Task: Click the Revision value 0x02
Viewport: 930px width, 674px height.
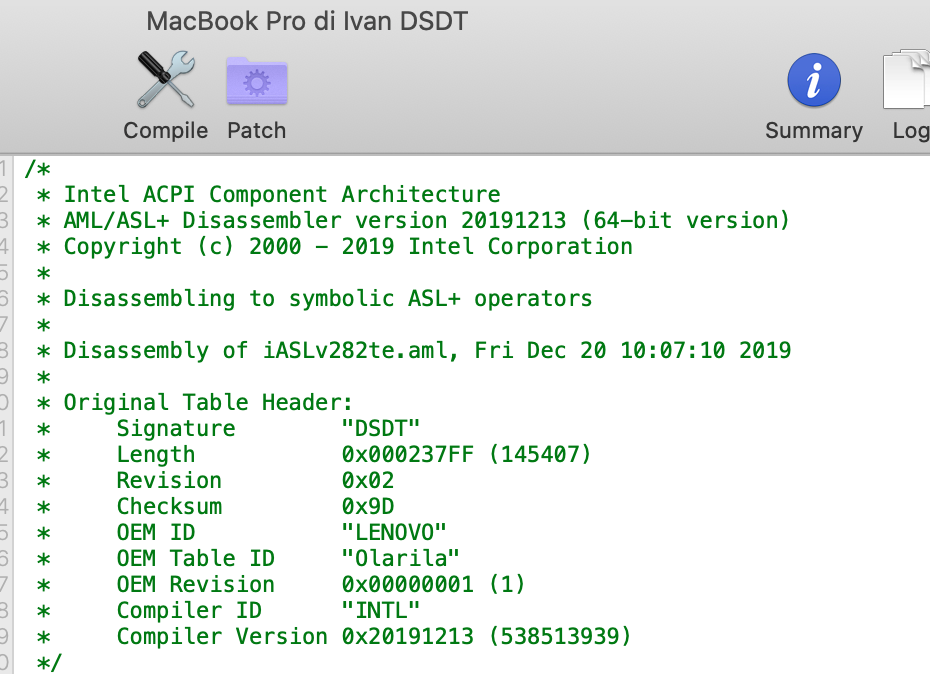Action: point(368,481)
